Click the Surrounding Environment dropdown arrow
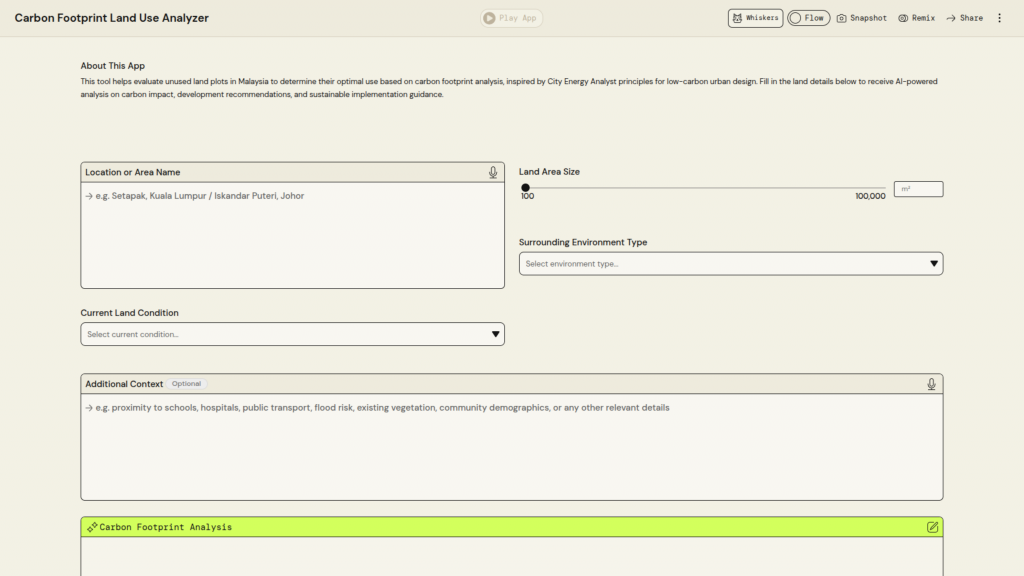1024x576 pixels. pyautogui.click(x=934, y=264)
